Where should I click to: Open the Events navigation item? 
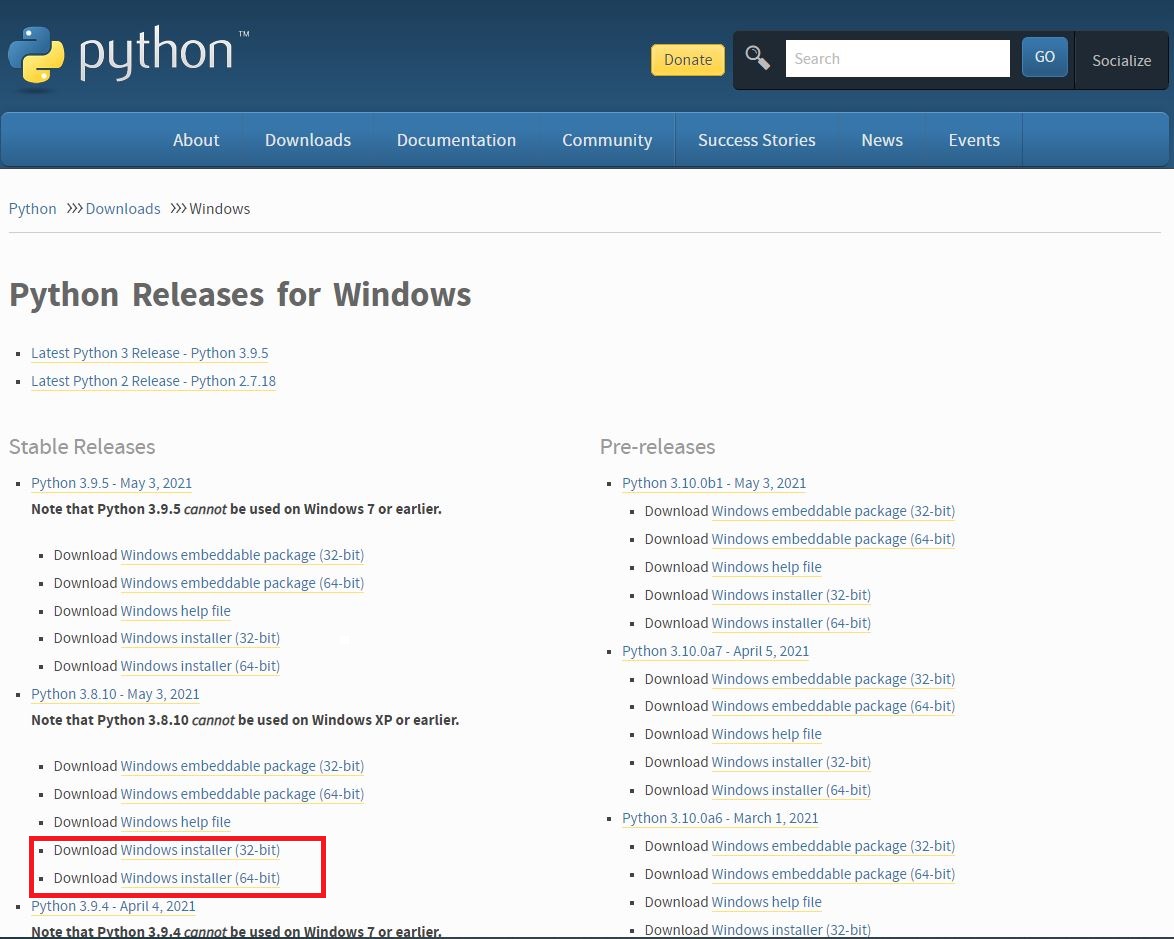click(974, 140)
